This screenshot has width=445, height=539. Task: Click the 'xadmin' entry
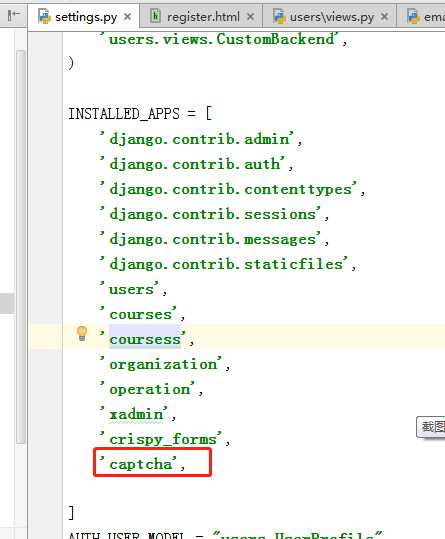pyautogui.click(x=137, y=414)
